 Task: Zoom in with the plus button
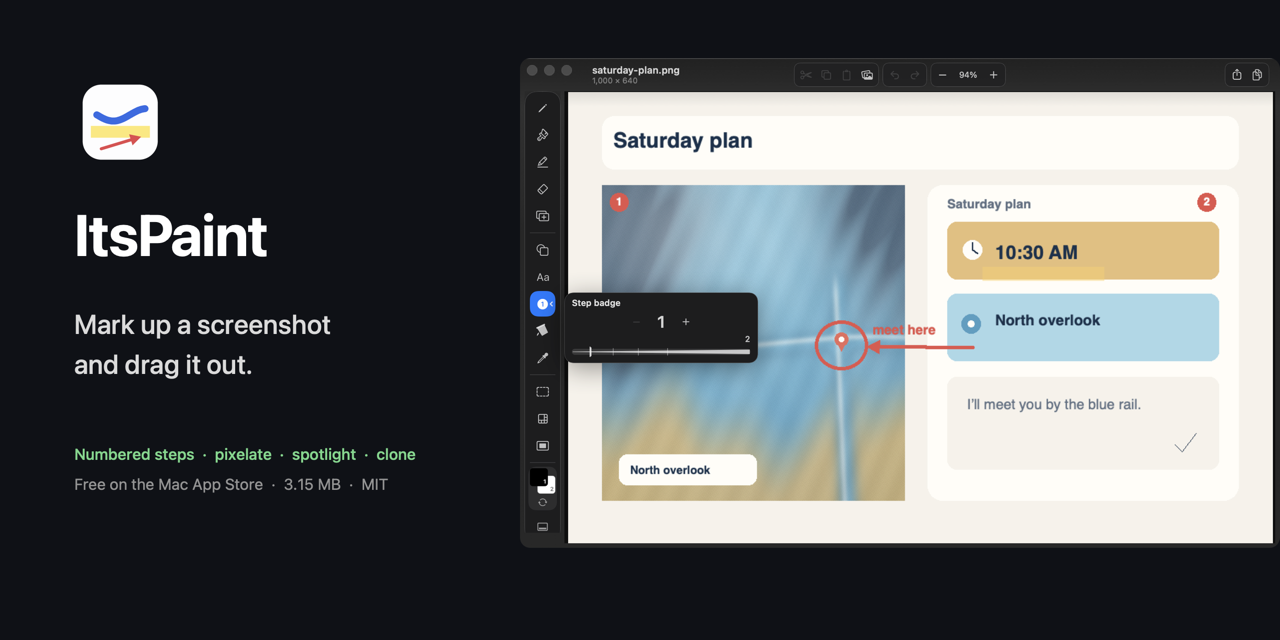(x=993, y=75)
